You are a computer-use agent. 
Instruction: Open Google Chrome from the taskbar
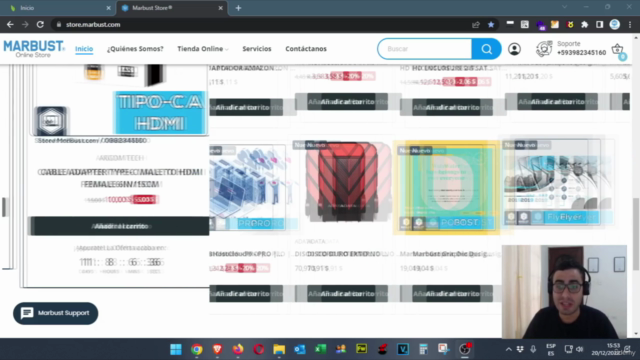[197, 349]
